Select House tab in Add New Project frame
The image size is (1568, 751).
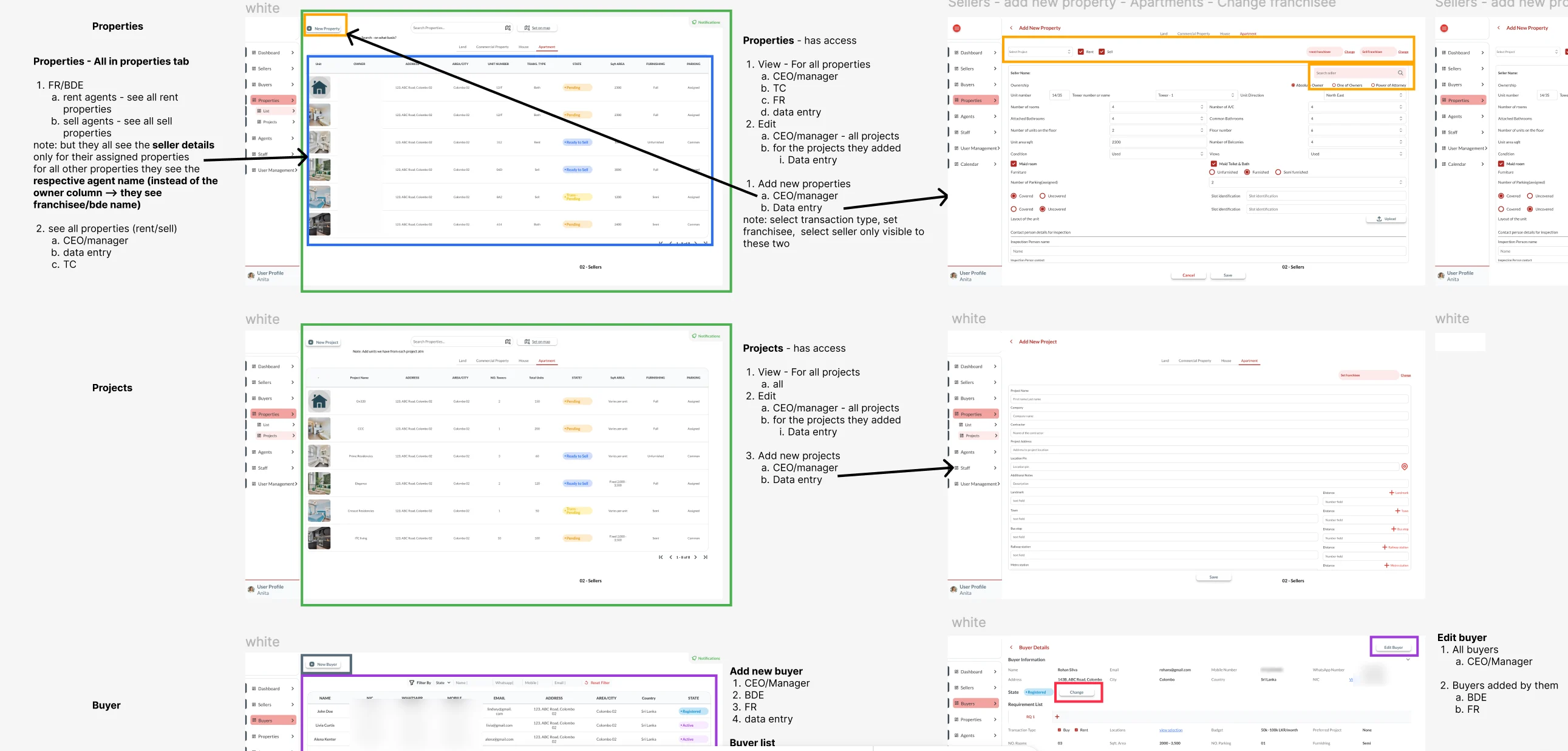(x=1226, y=360)
